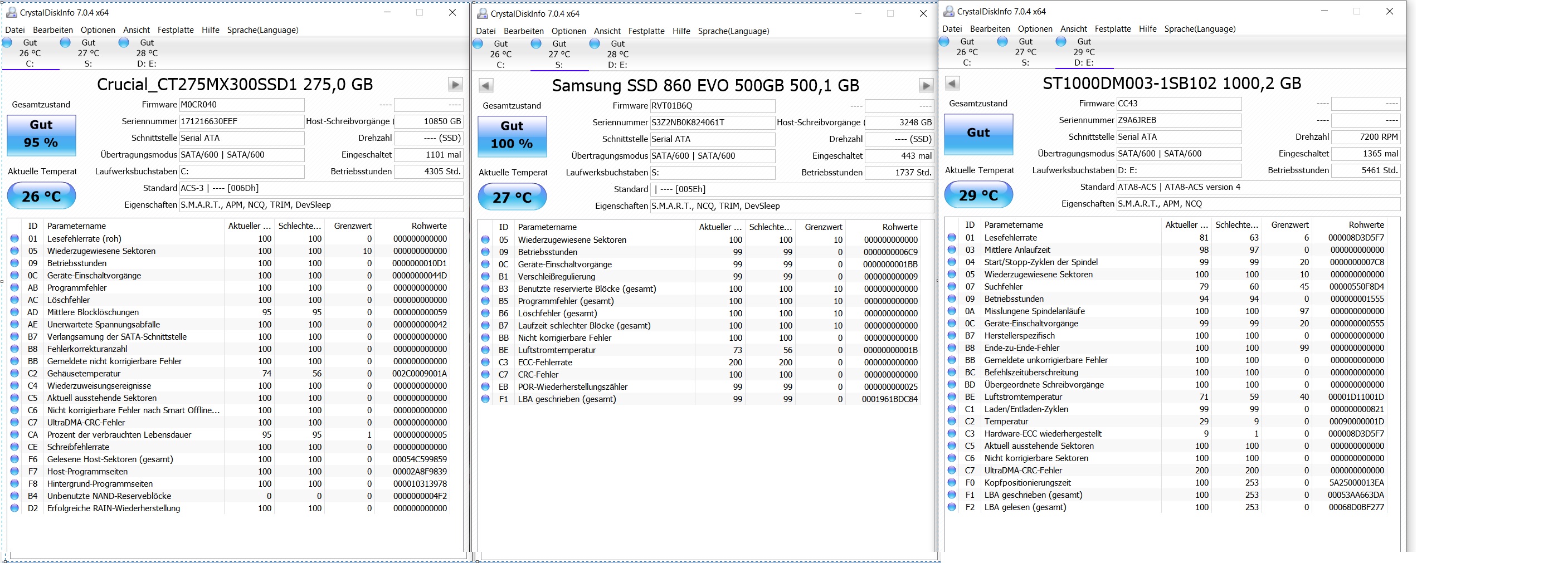Click Host-Schreibvorgänge value 10850 GB
Viewport: 1568px width, 563px height.
click(x=428, y=121)
